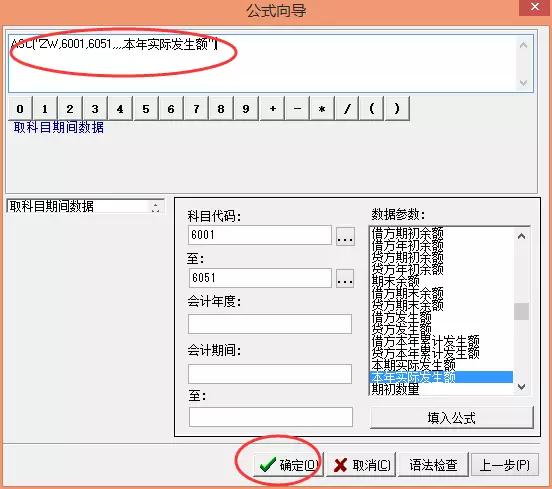Click the divide operator key

[347, 109]
